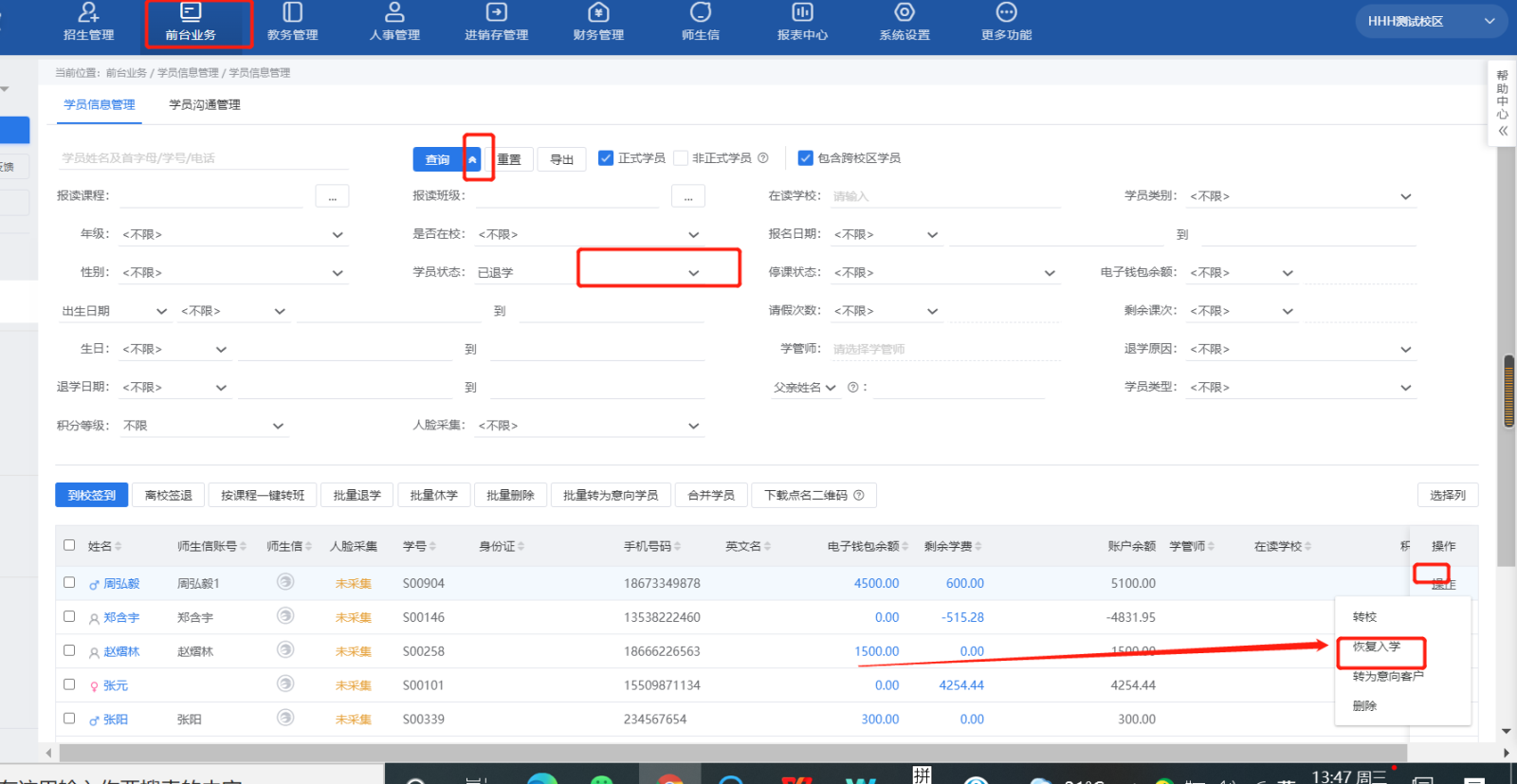
Task: Click 师生信 status icon in 赵熠林 row
Action: coord(284,650)
